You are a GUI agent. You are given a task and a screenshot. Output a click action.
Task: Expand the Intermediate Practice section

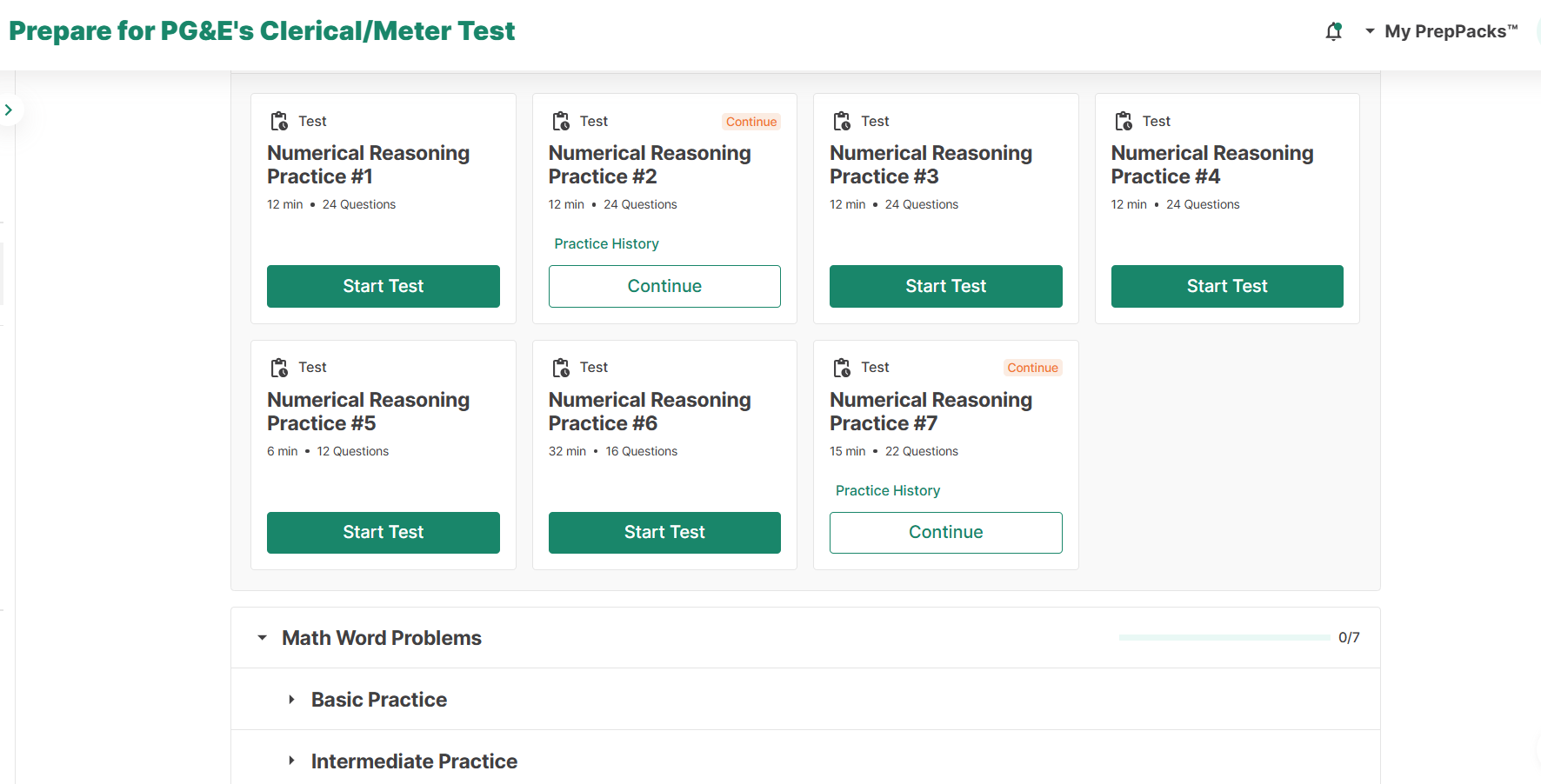coord(292,761)
